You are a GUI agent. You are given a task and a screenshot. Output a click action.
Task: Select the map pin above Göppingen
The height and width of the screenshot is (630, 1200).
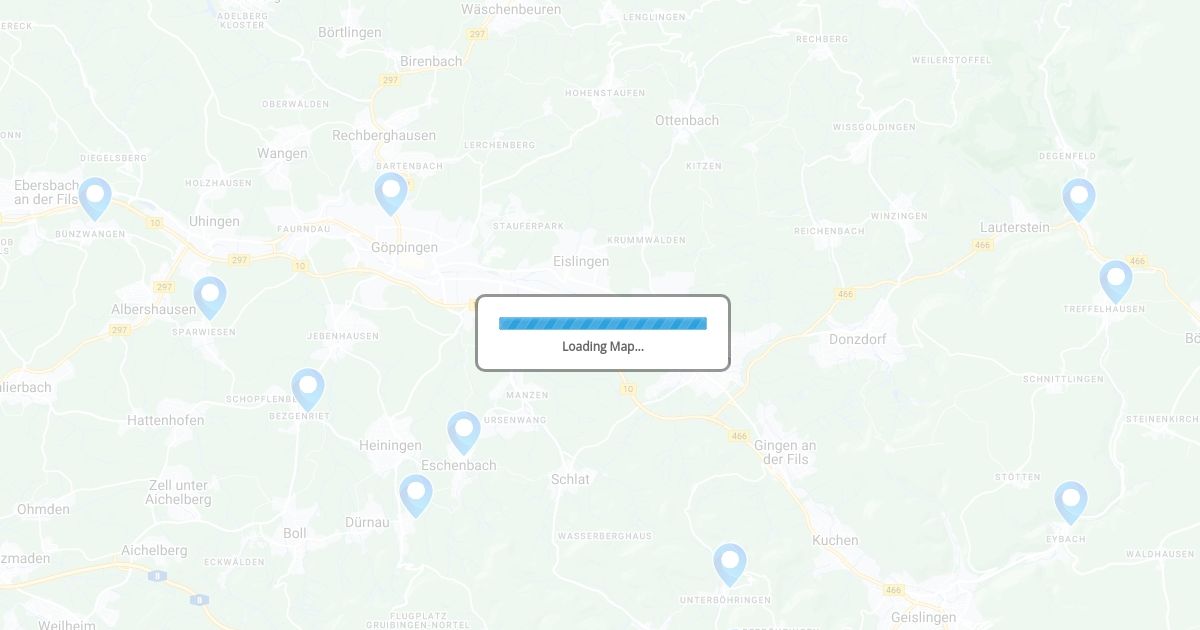(391, 193)
